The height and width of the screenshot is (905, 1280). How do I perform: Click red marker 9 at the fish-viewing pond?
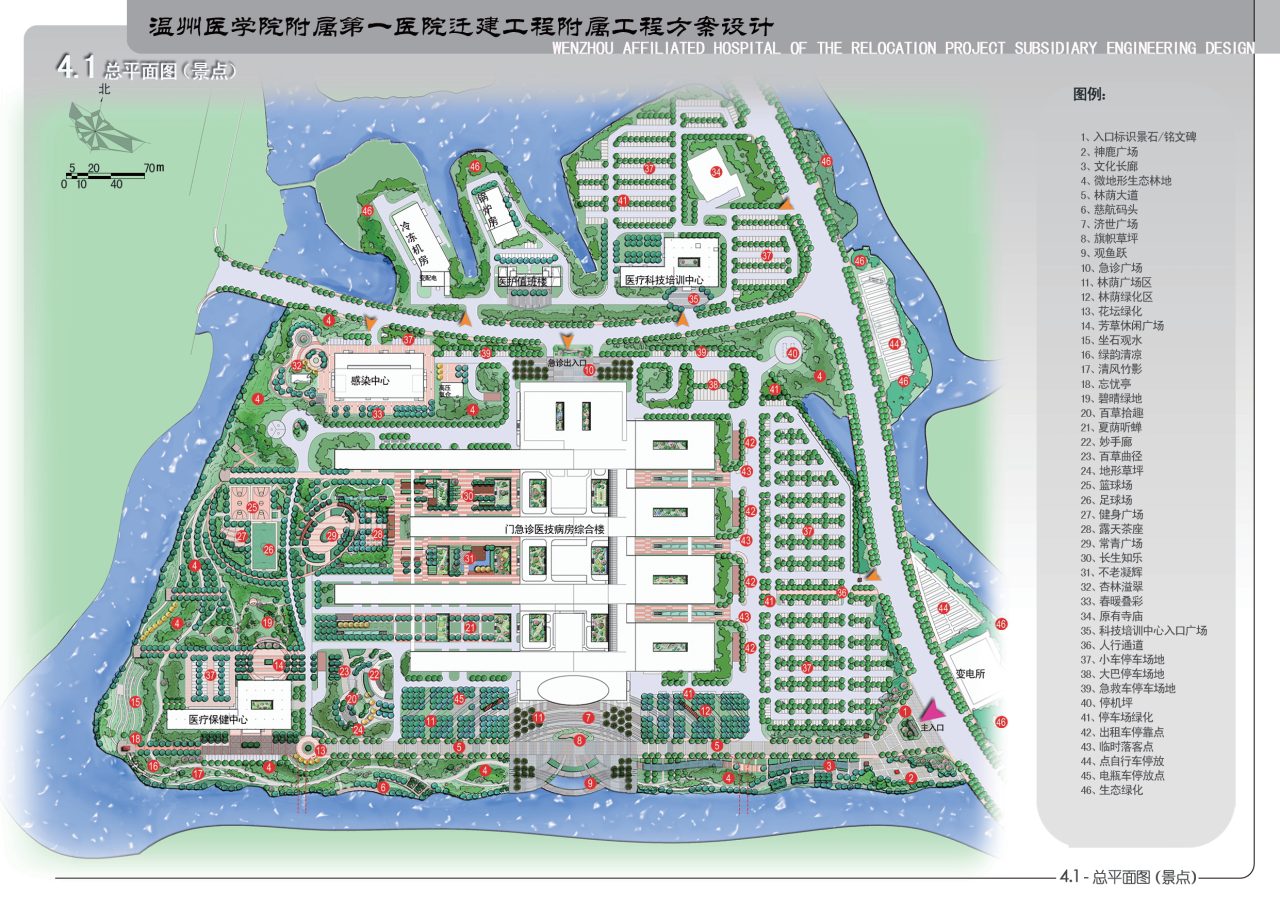[x=590, y=783]
